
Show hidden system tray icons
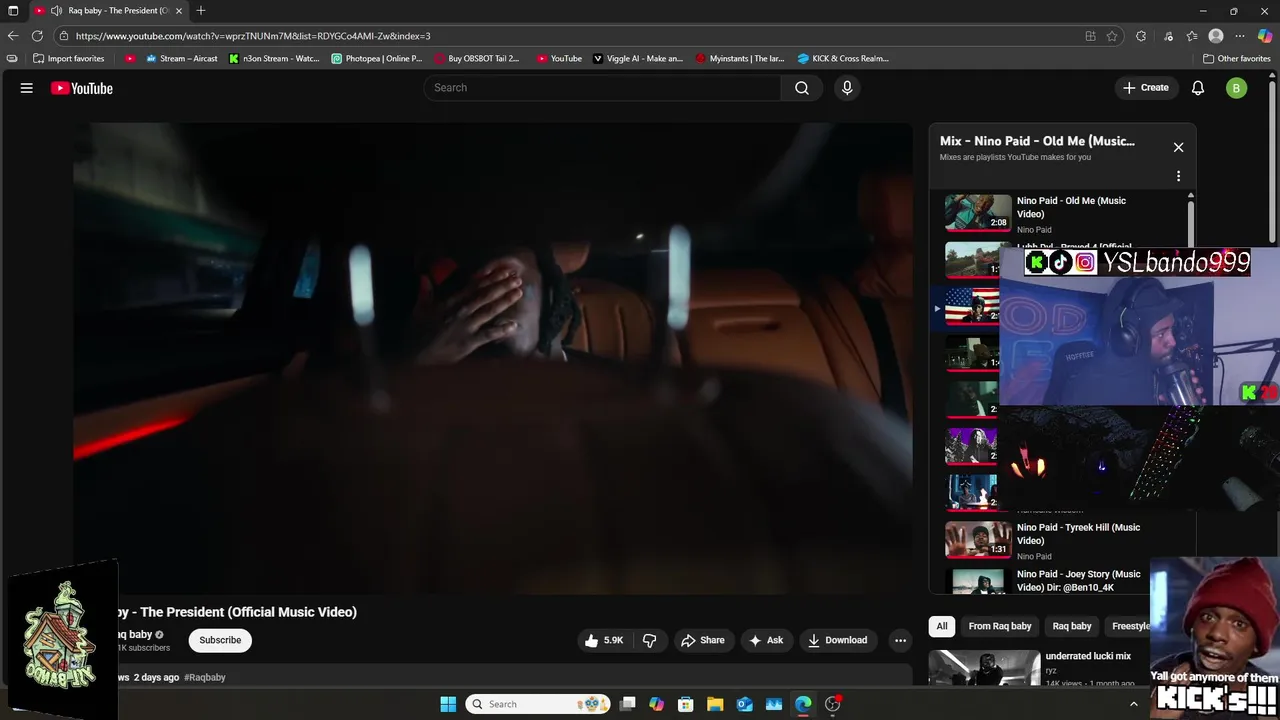(x=1133, y=704)
